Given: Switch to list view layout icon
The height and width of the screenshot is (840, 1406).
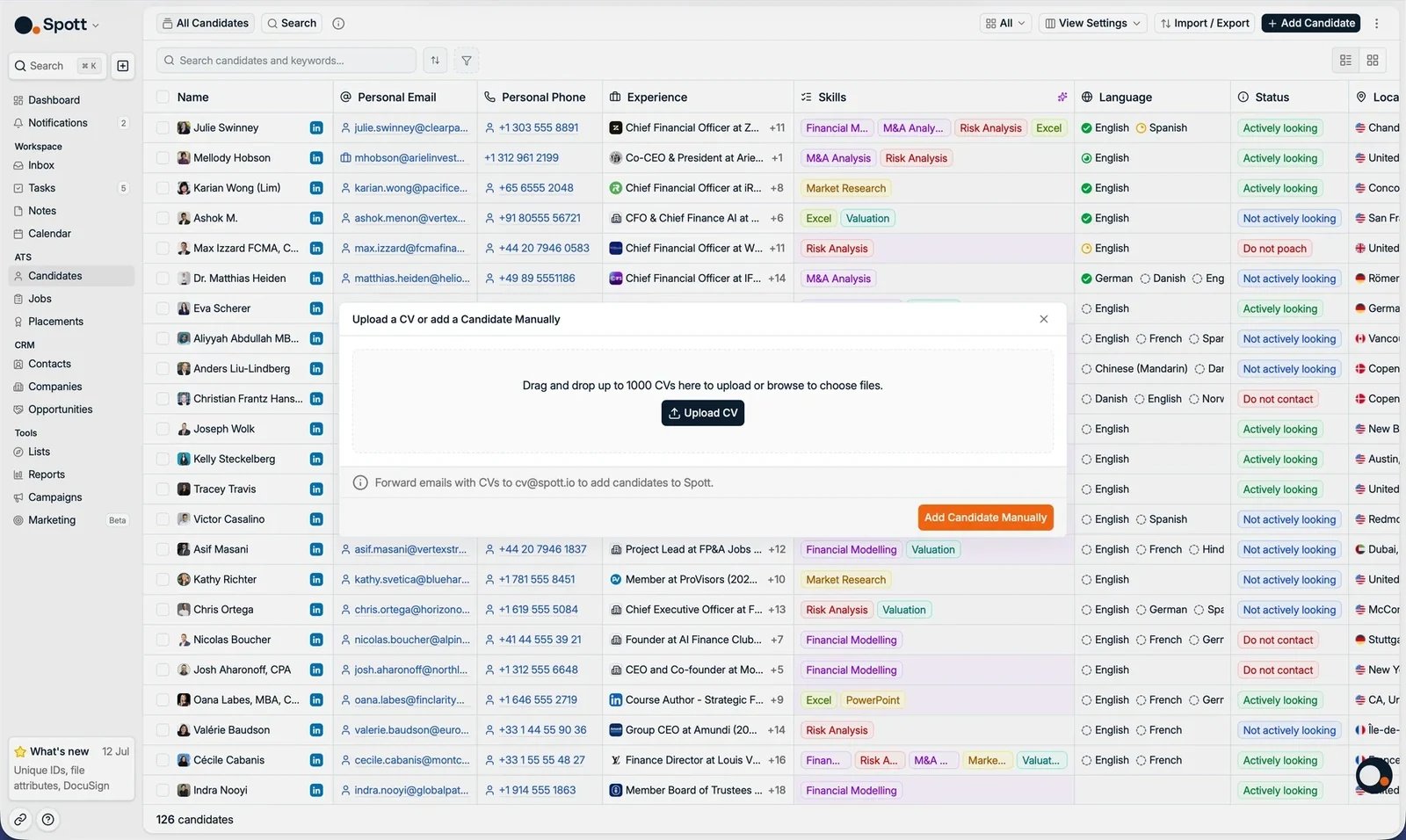Looking at the screenshot, I should pyautogui.click(x=1345, y=61).
